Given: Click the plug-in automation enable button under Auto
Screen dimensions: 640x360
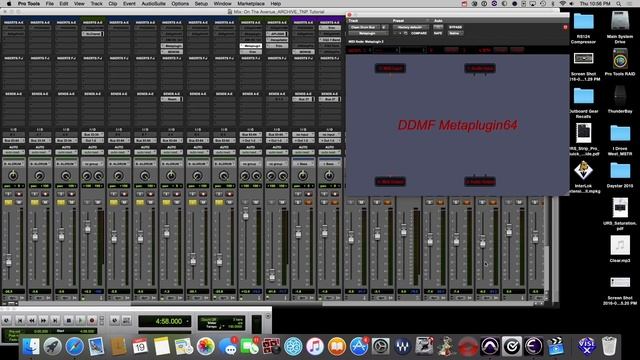Looking at the screenshot, I should click(438, 27).
